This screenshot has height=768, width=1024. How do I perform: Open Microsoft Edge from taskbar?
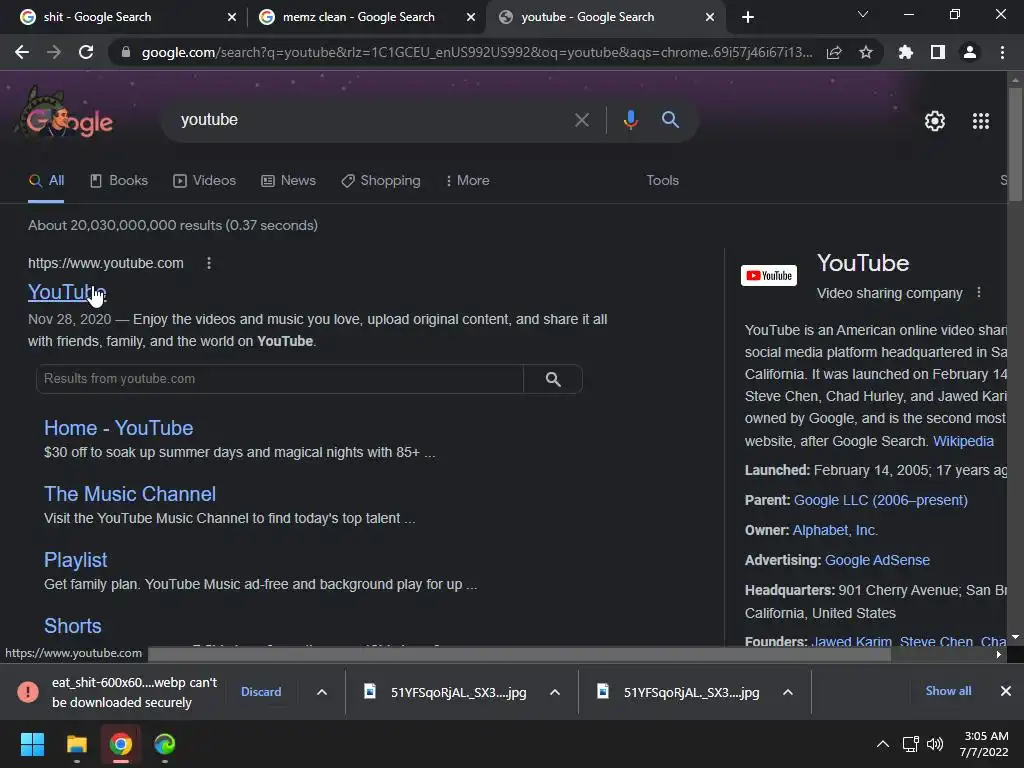point(165,744)
